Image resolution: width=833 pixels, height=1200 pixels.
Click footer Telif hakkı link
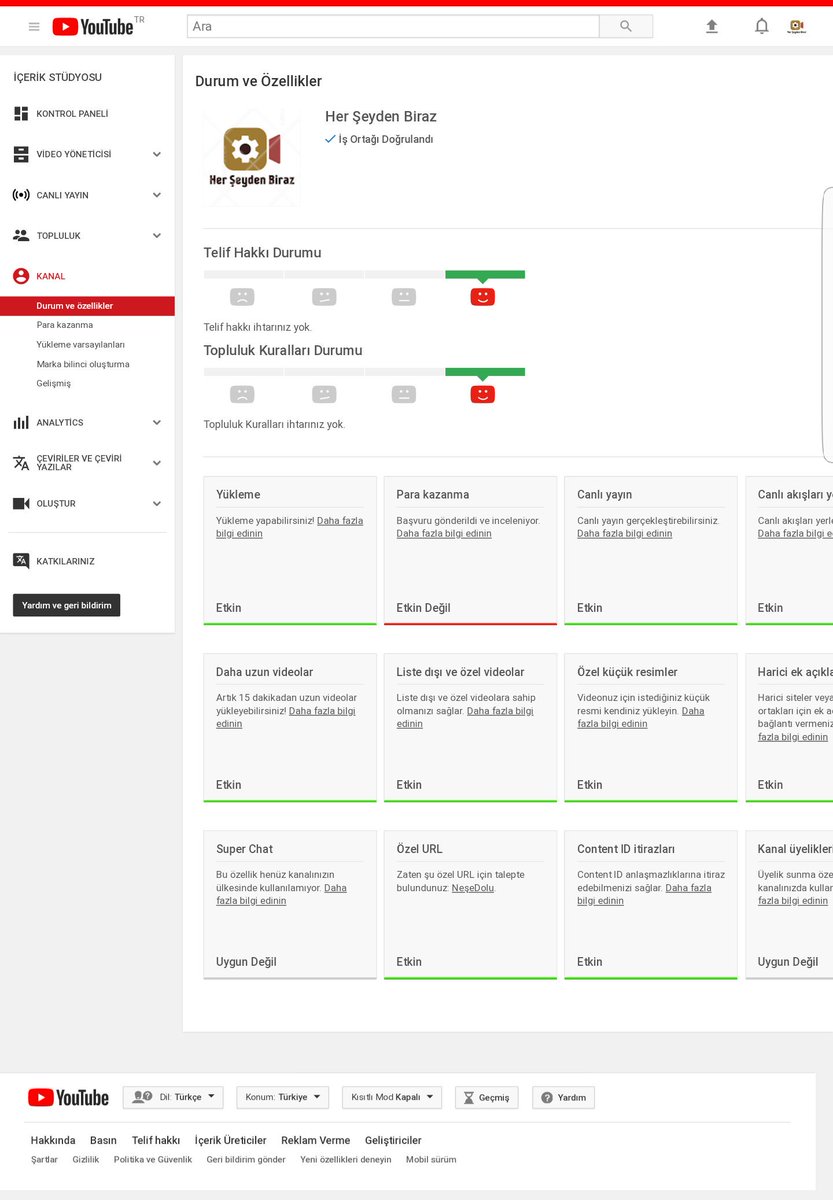coord(156,1140)
